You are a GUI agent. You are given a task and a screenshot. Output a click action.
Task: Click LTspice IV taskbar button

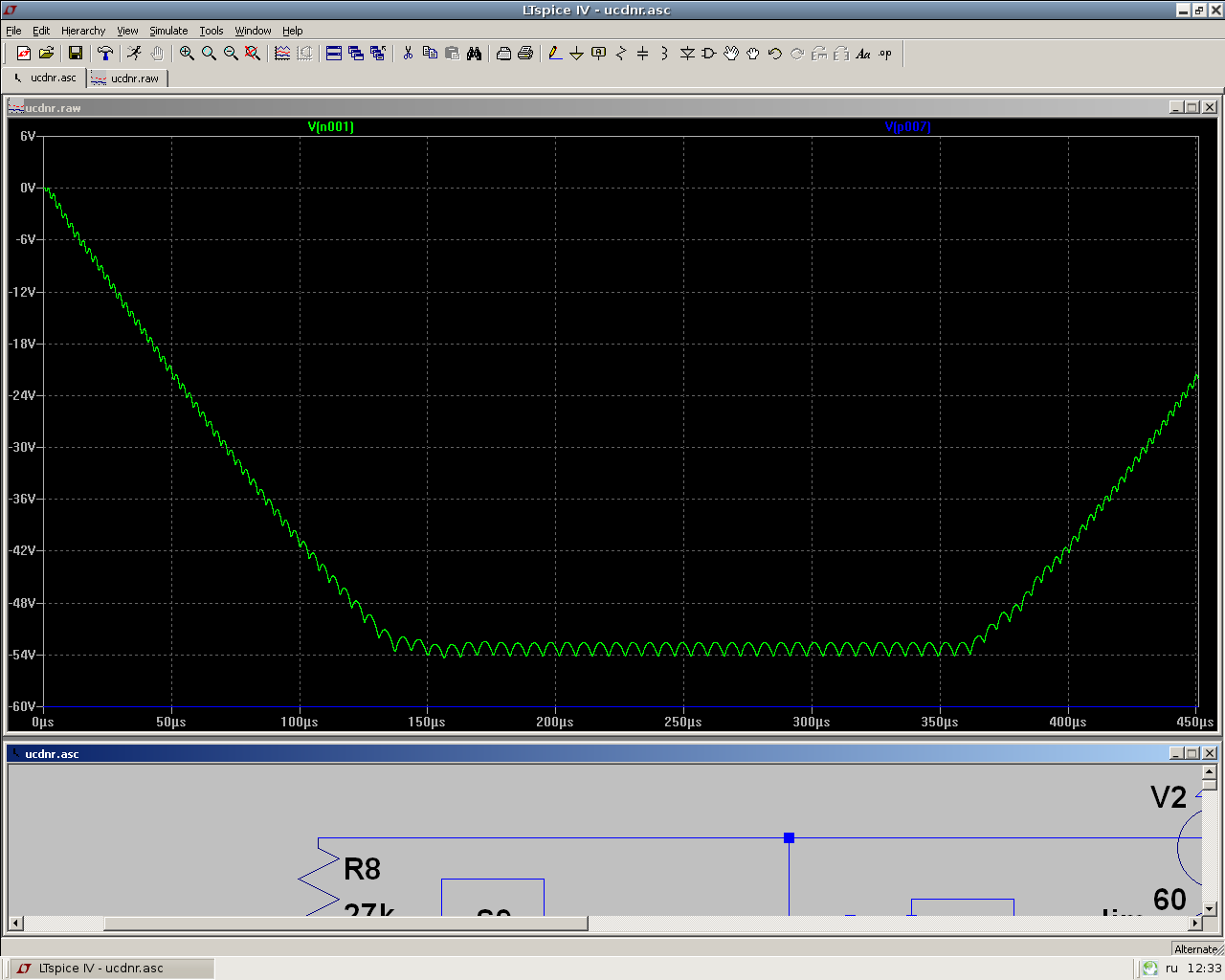point(112,968)
